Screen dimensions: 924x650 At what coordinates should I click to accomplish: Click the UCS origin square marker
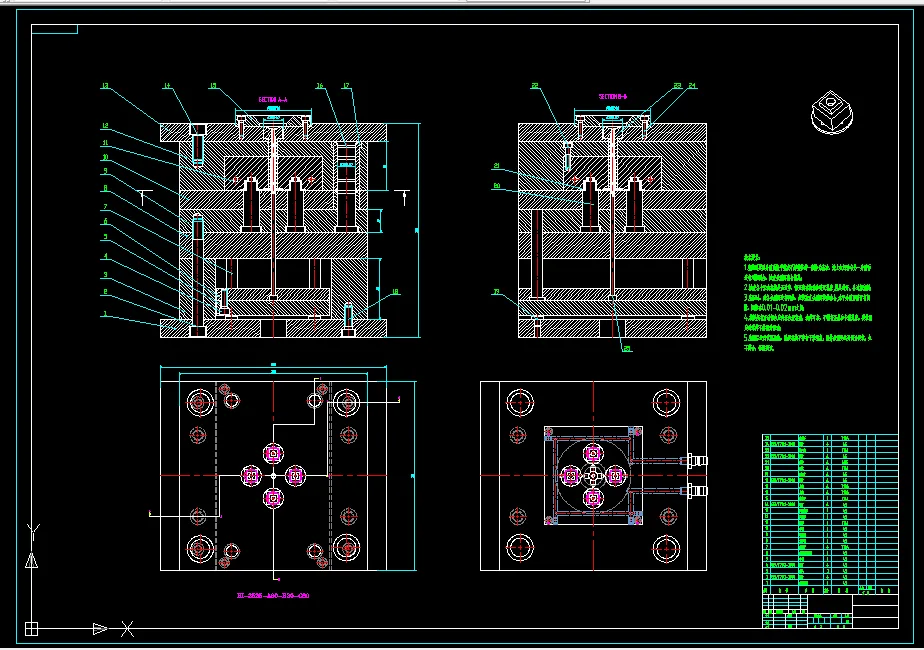(31, 629)
